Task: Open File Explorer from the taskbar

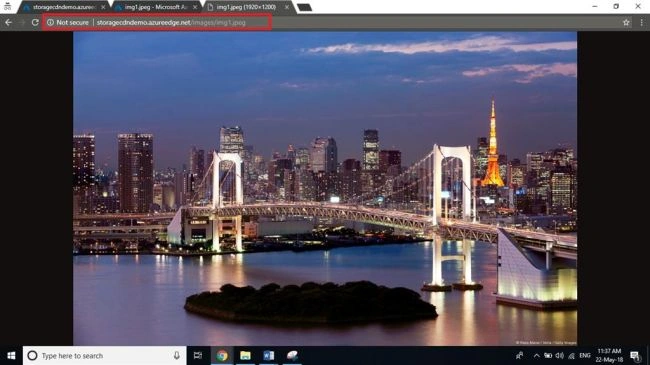Action: click(245, 355)
